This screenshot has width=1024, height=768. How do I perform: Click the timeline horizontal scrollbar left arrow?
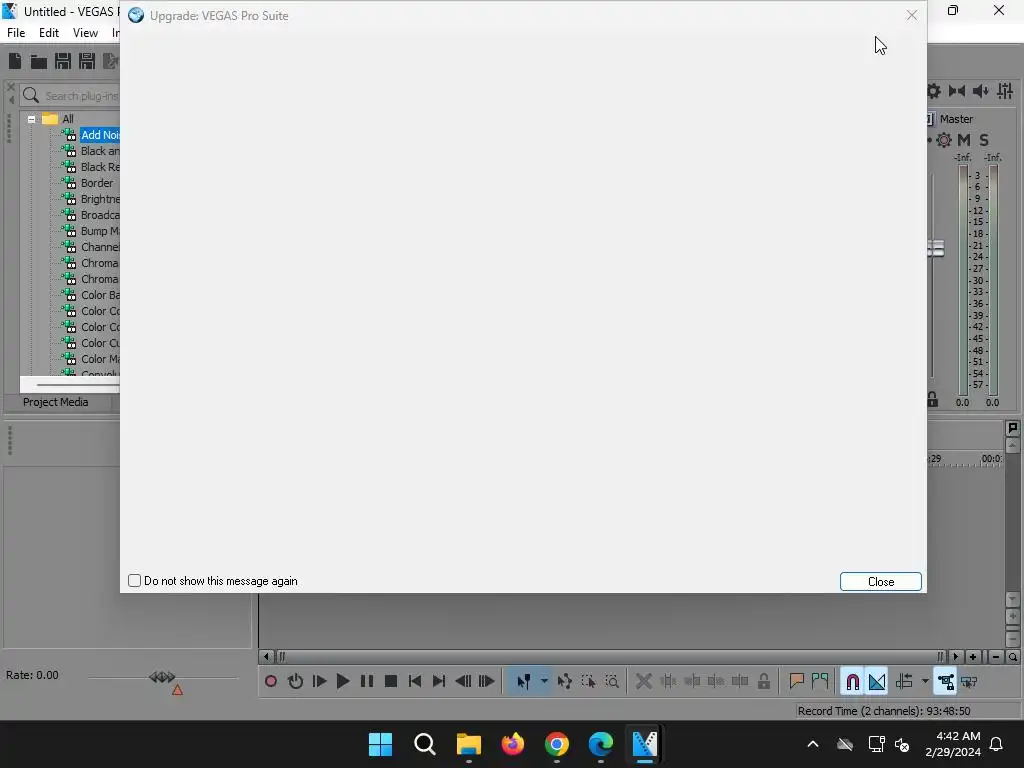pos(266,656)
